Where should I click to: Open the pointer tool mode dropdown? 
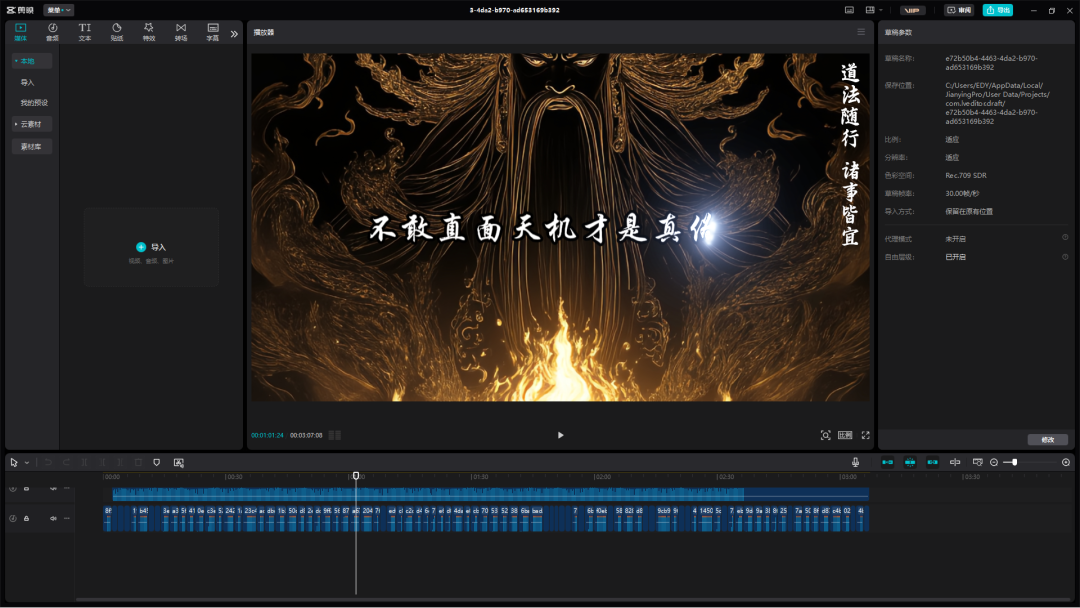coord(27,463)
